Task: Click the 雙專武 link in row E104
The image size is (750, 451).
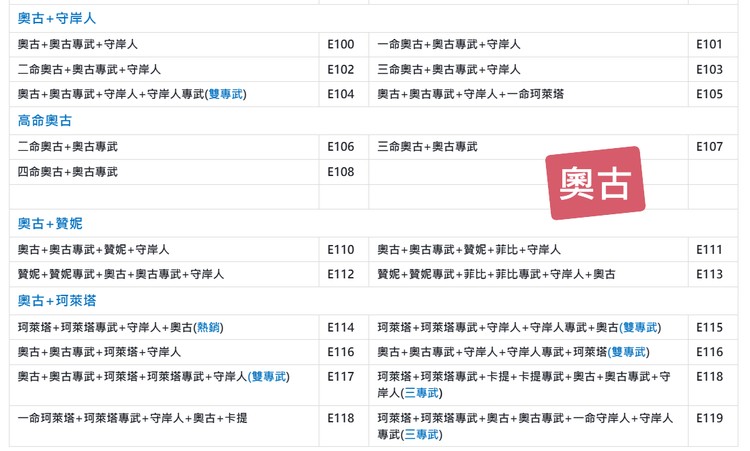Action: (226, 94)
